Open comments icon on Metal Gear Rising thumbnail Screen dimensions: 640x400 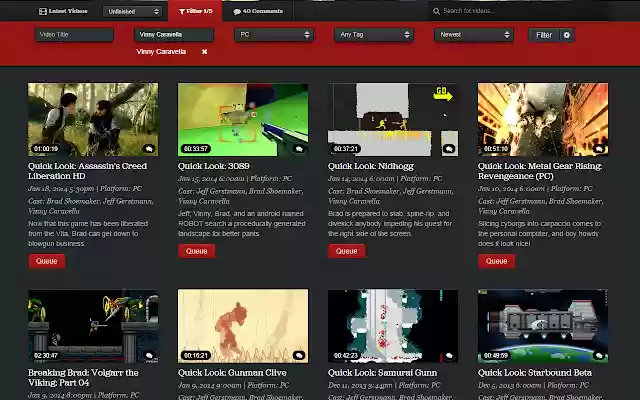click(599, 149)
